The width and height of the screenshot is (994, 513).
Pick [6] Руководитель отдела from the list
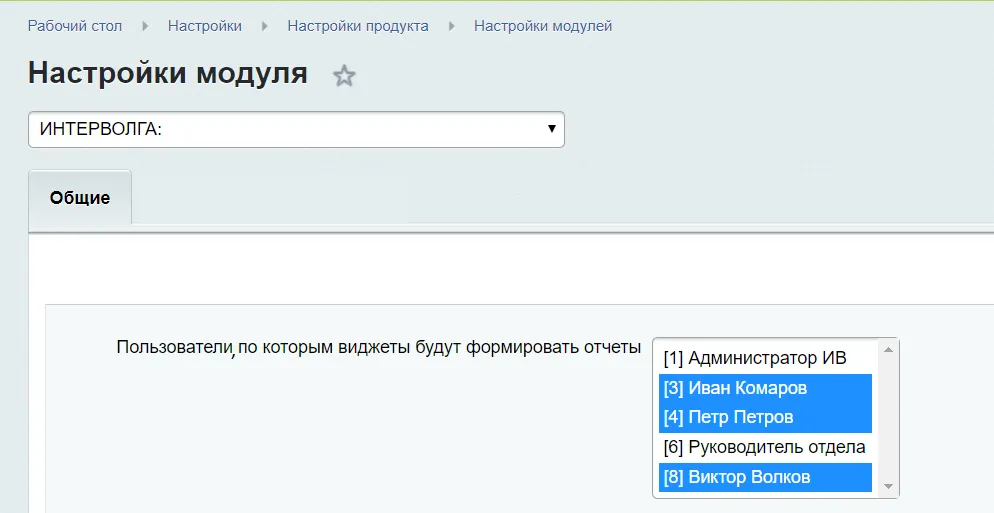coord(765,447)
